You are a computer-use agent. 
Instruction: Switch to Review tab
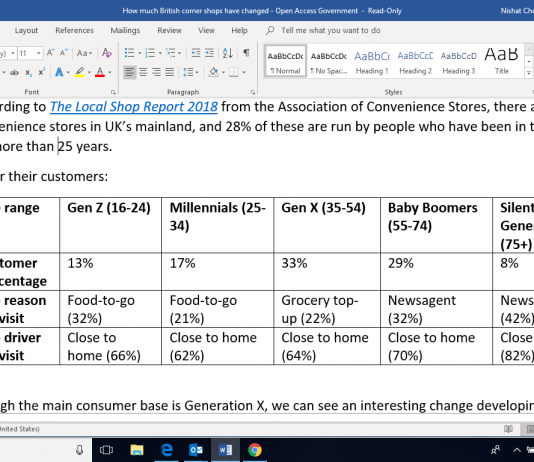coord(169,31)
